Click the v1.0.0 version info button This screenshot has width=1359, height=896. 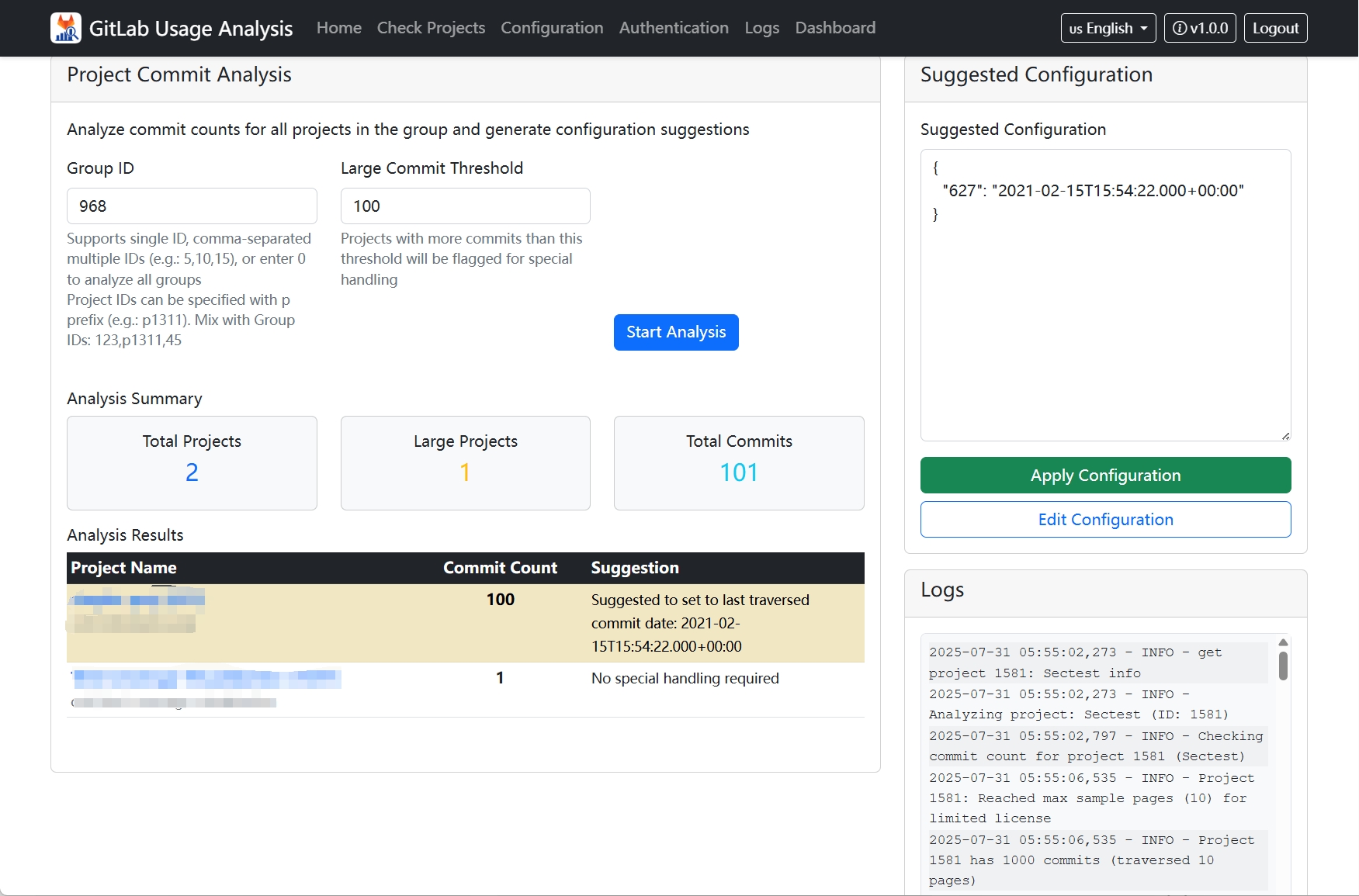[1200, 28]
